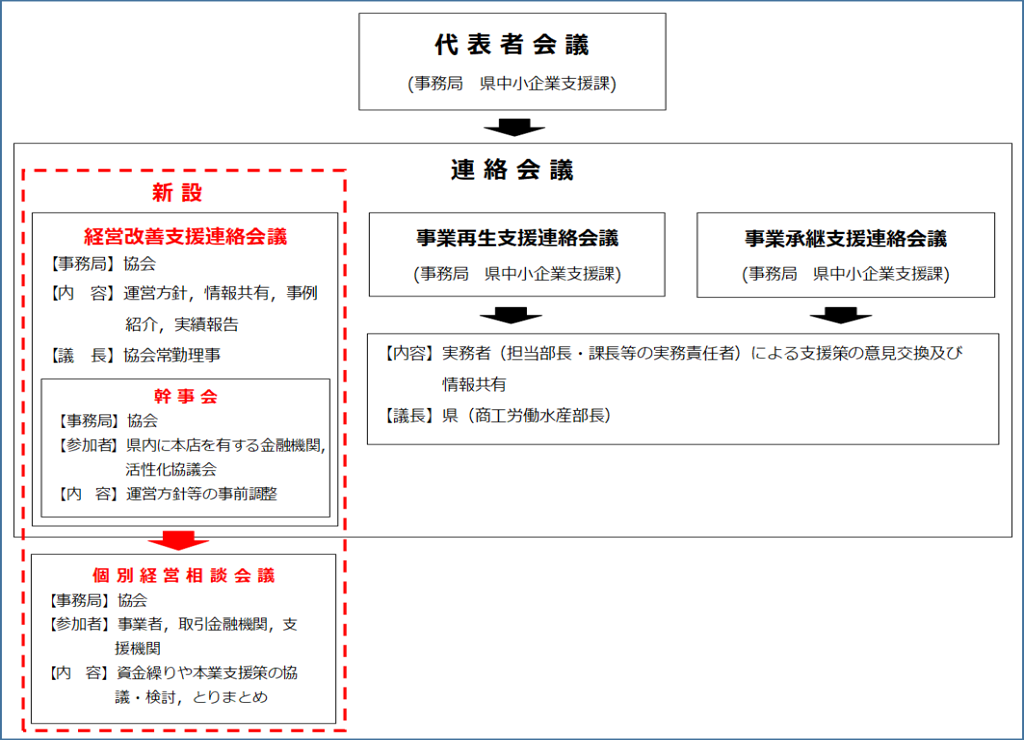Screen dimensions: 1024x740
Task: Click the 県内に本店を有する金融機関 participants line
Action: tap(225, 445)
